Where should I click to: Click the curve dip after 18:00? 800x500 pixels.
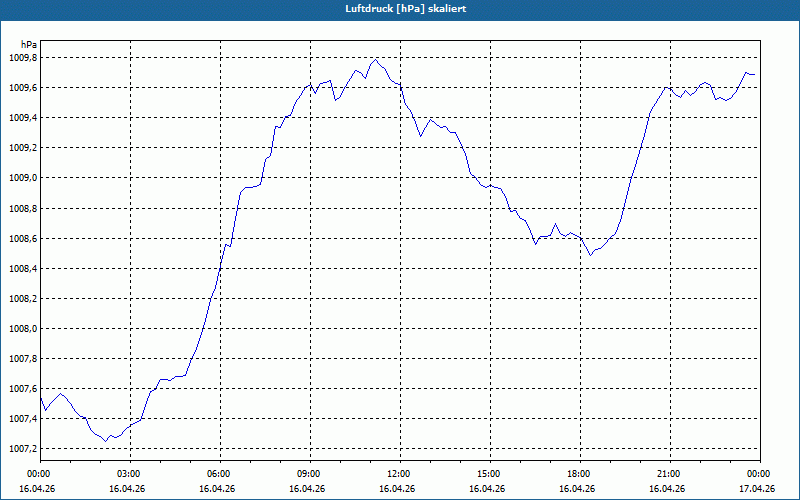(590, 255)
